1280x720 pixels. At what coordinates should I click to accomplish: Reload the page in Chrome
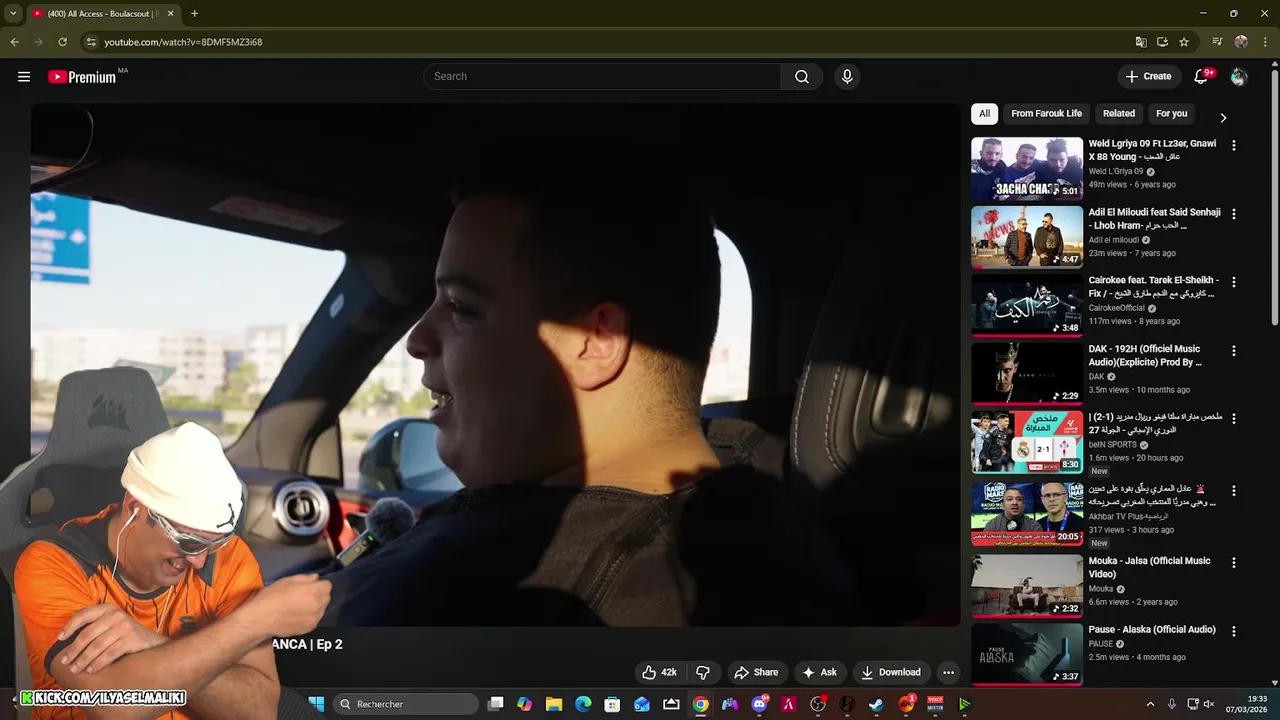62,42
